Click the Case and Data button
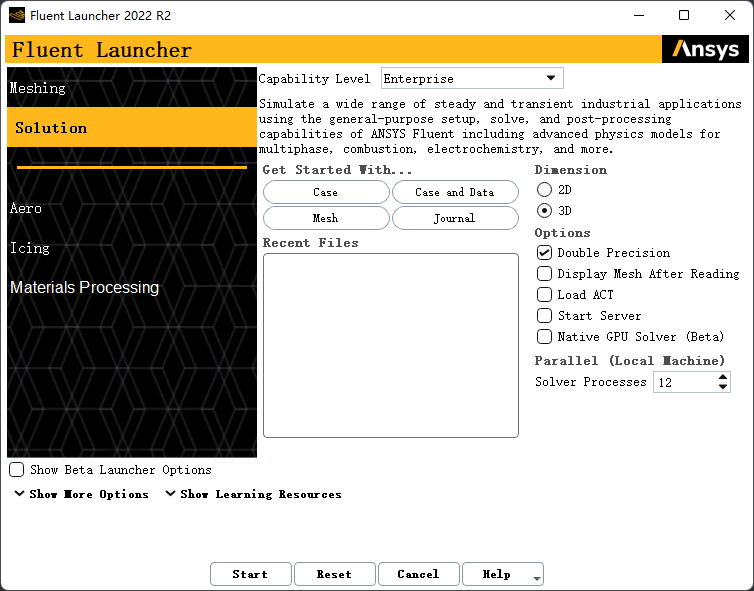The height and width of the screenshot is (591, 754). pos(455,192)
